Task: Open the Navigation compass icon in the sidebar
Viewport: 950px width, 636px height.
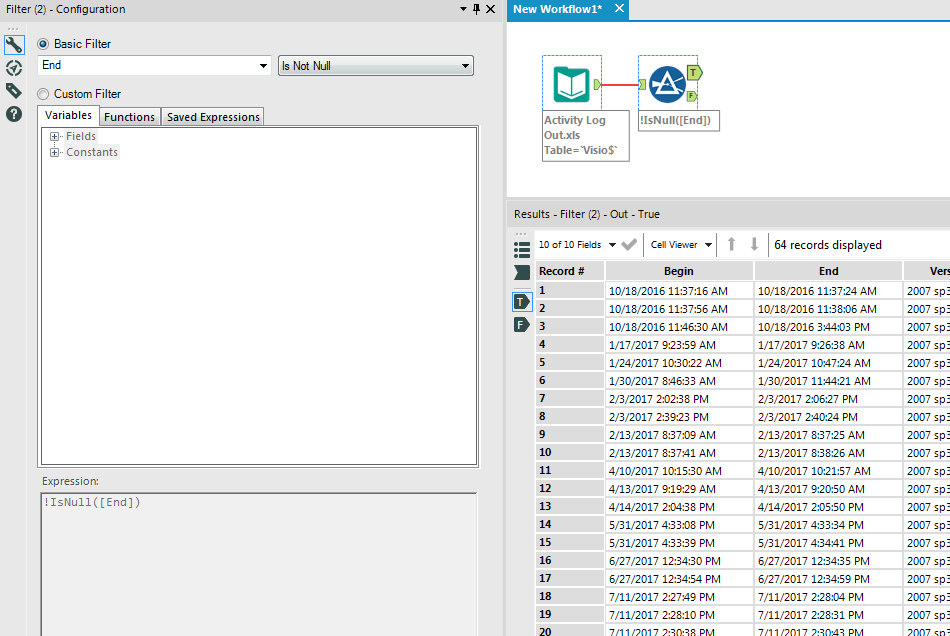Action: point(14,68)
